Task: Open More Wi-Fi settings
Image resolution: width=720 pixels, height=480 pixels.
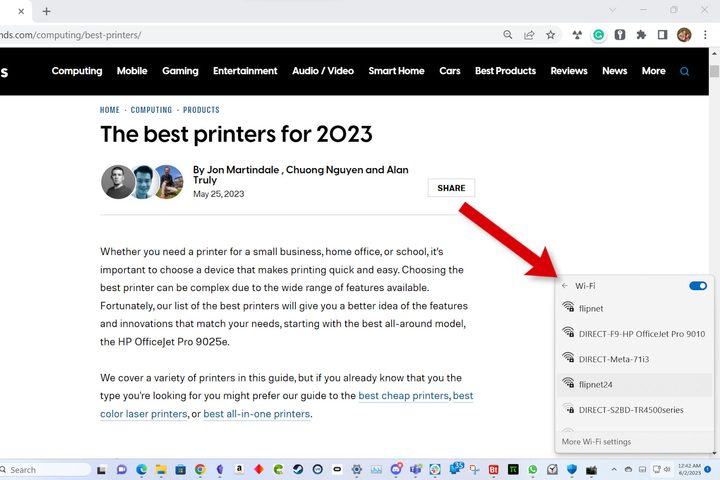Action: [x=596, y=441]
